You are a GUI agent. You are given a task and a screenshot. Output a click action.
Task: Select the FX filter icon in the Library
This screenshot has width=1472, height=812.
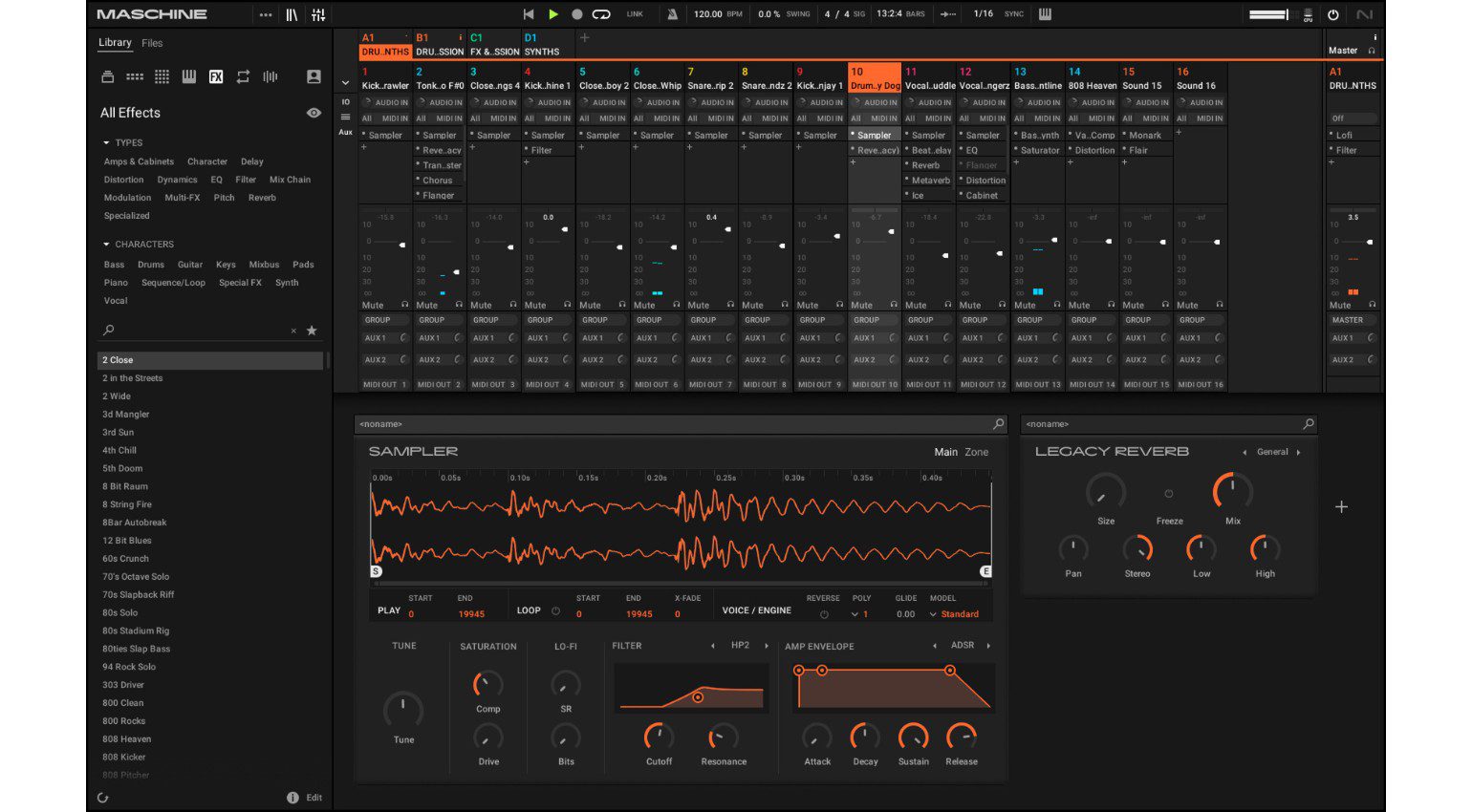(216, 76)
